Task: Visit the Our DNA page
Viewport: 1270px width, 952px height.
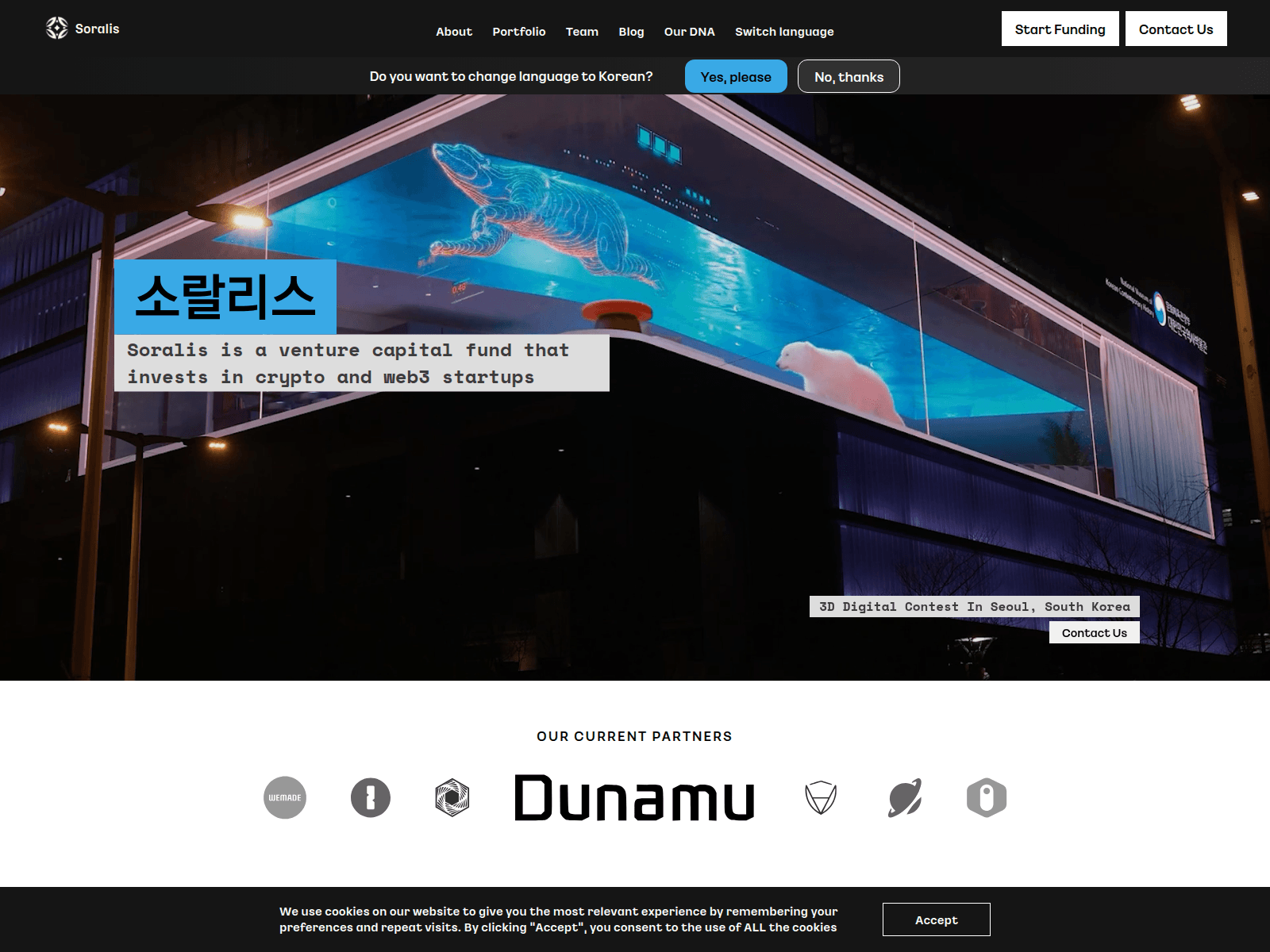Action: click(x=689, y=32)
